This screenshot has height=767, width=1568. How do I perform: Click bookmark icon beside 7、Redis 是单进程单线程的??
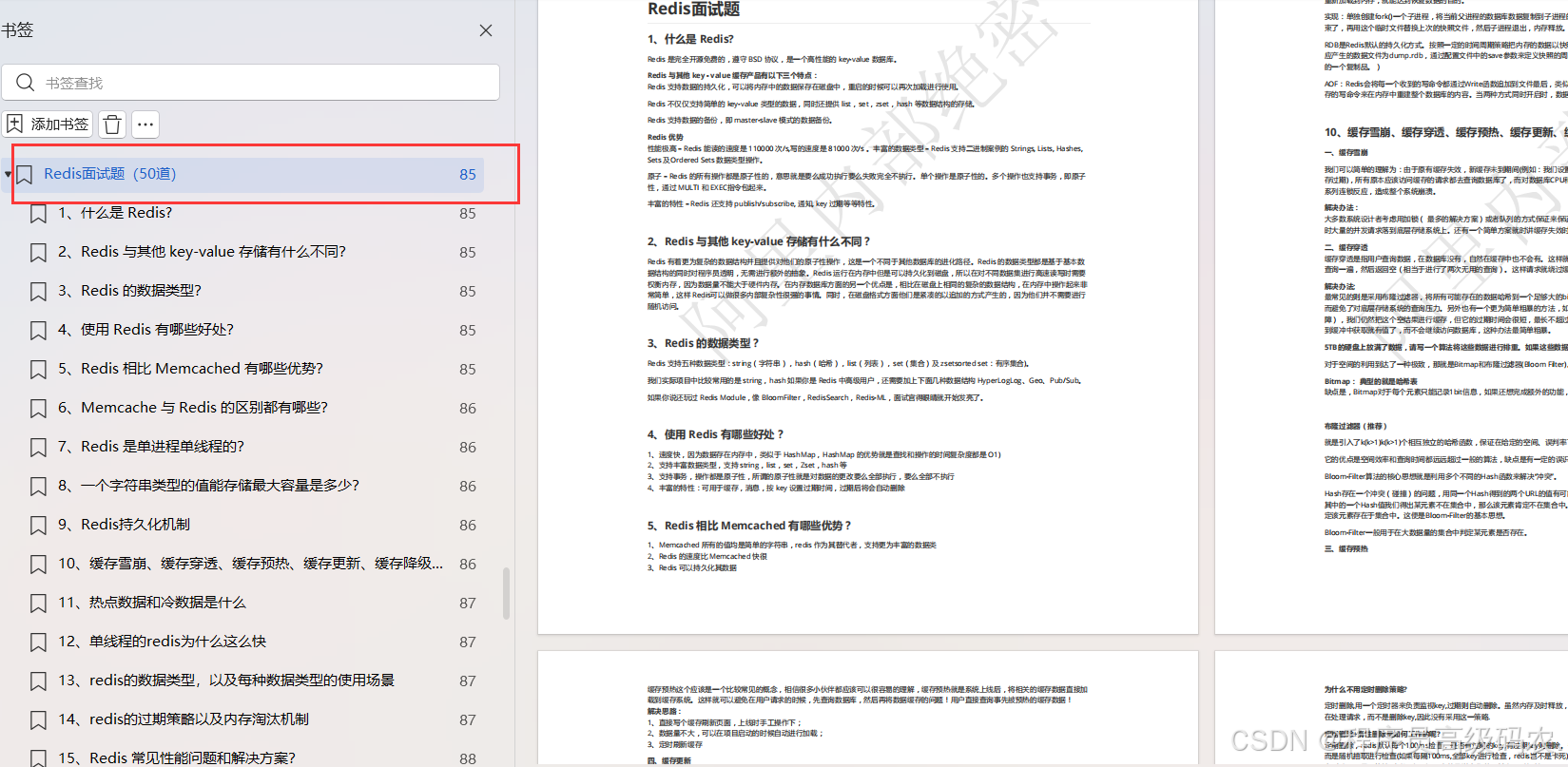coord(38,448)
